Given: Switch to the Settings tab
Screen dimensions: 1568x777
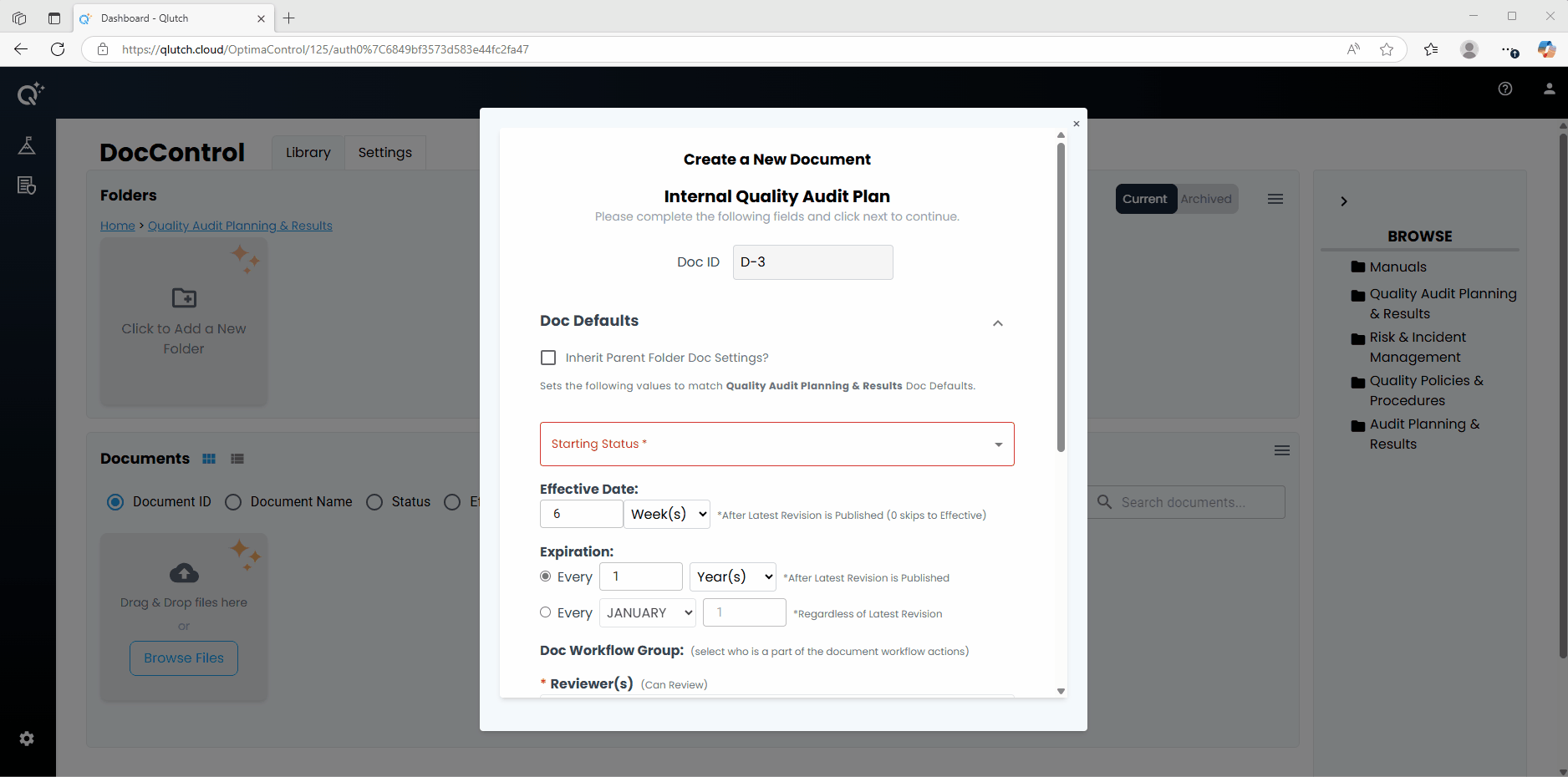Looking at the screenshot, I should click(384, 152).
